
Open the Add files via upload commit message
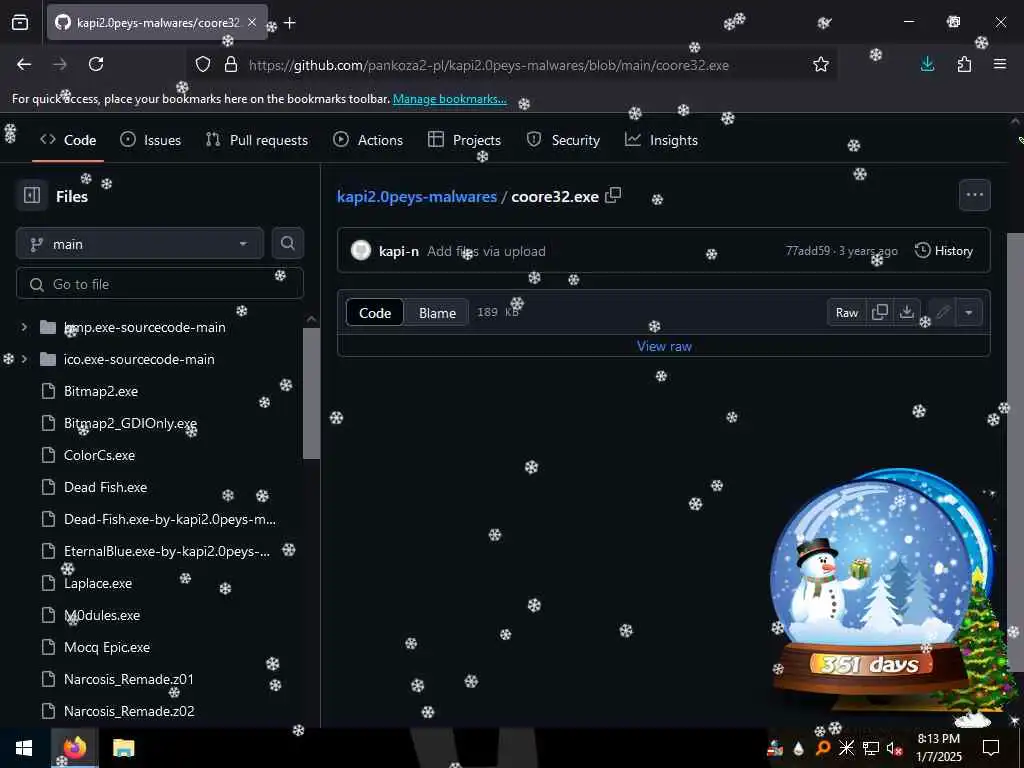coord(486,251)
